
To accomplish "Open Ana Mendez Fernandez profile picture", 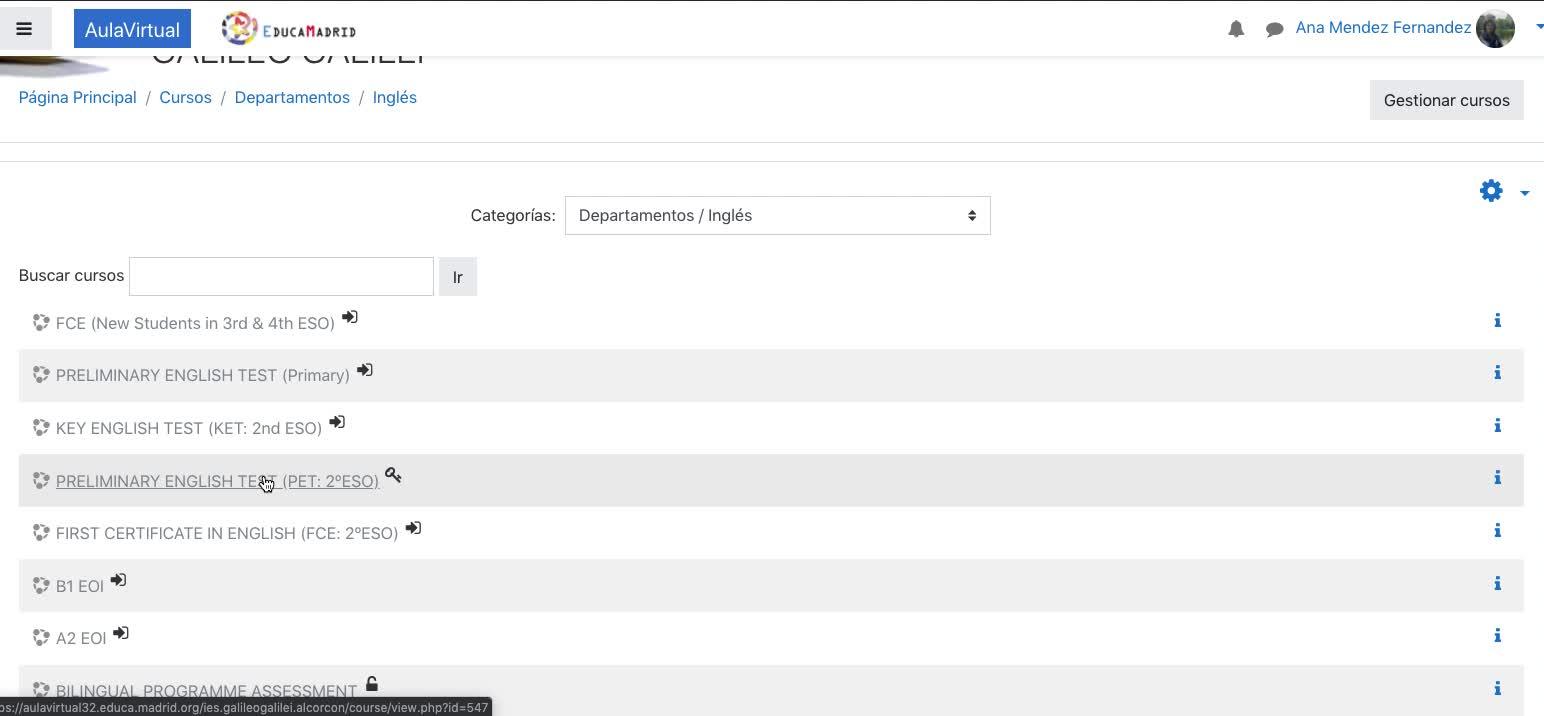I will [x=1495, y=29].
